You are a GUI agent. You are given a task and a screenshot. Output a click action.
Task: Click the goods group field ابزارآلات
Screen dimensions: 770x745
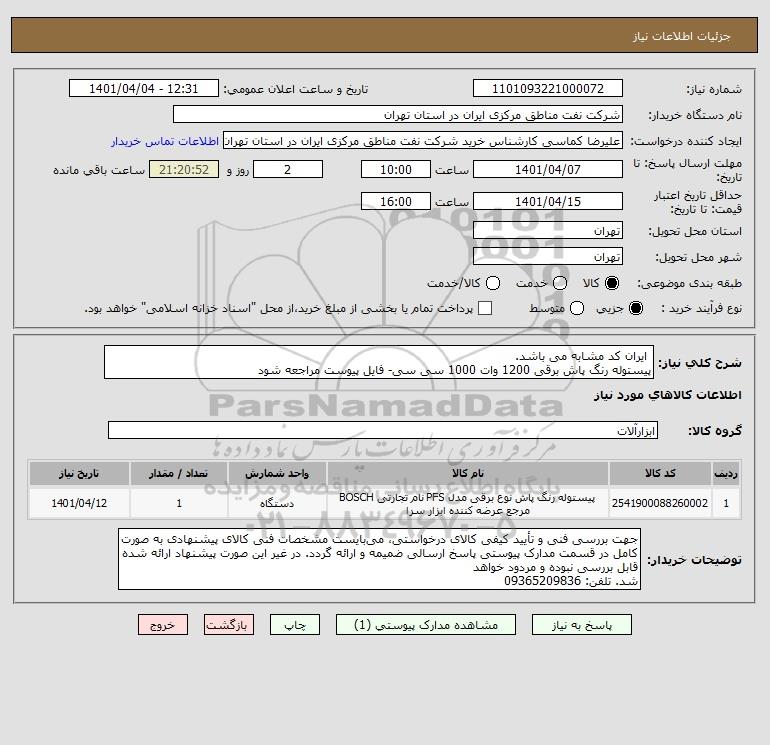[383, 430]
